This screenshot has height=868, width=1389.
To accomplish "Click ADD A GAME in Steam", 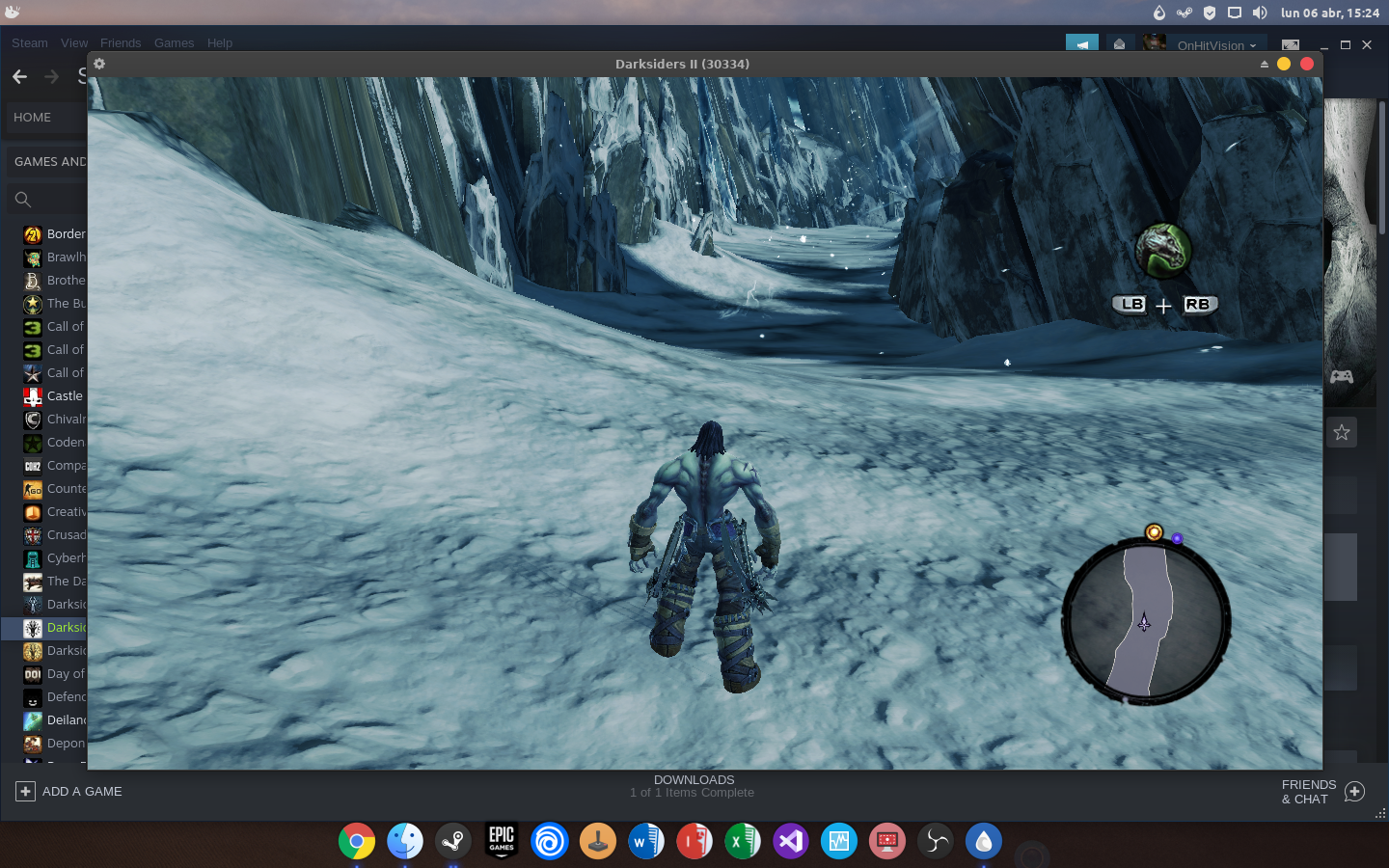I will pos(82,792).
